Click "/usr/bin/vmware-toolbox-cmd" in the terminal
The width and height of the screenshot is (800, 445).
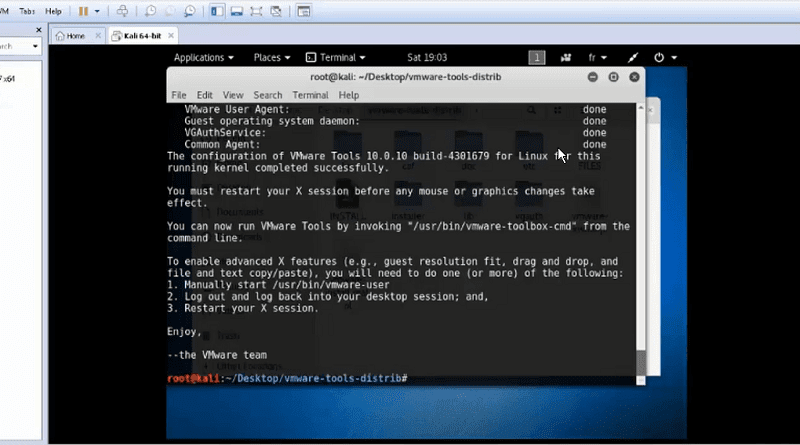492,226
